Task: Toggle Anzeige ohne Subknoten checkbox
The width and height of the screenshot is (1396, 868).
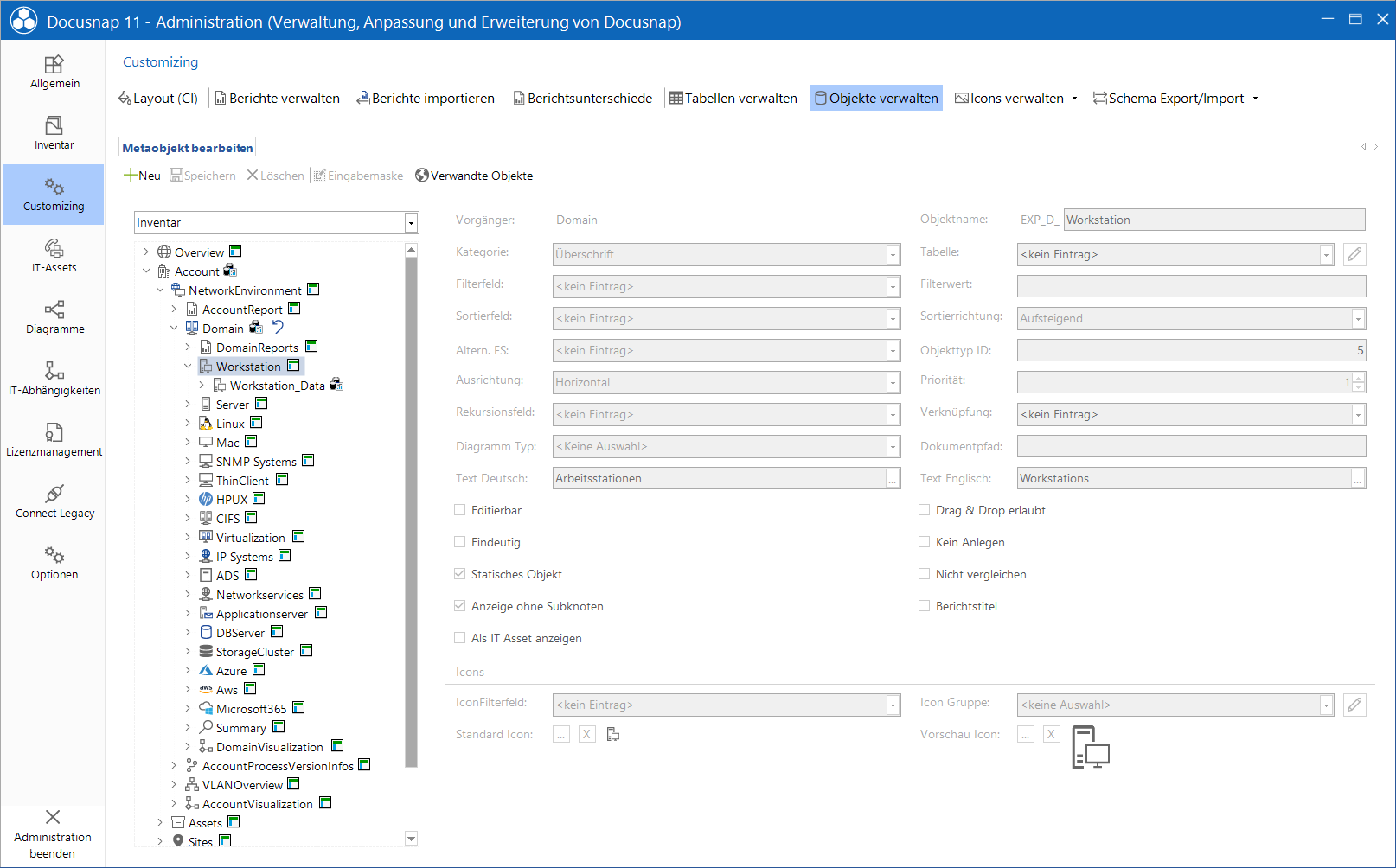Action: pos(460,606)
